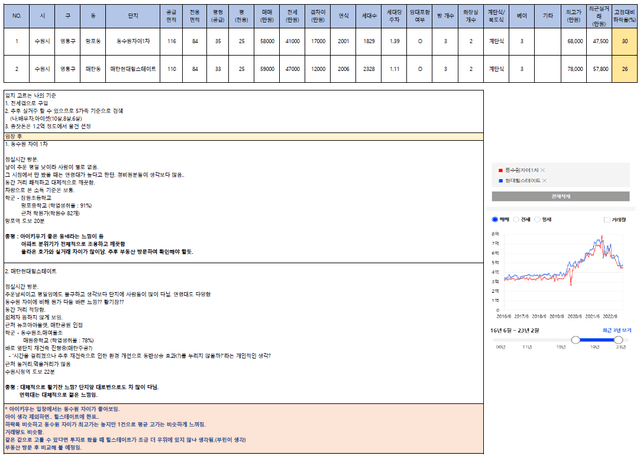The width and height of the screenshot is (640, 456).
Task: Select the 세대수 column header
Action: 369,16
